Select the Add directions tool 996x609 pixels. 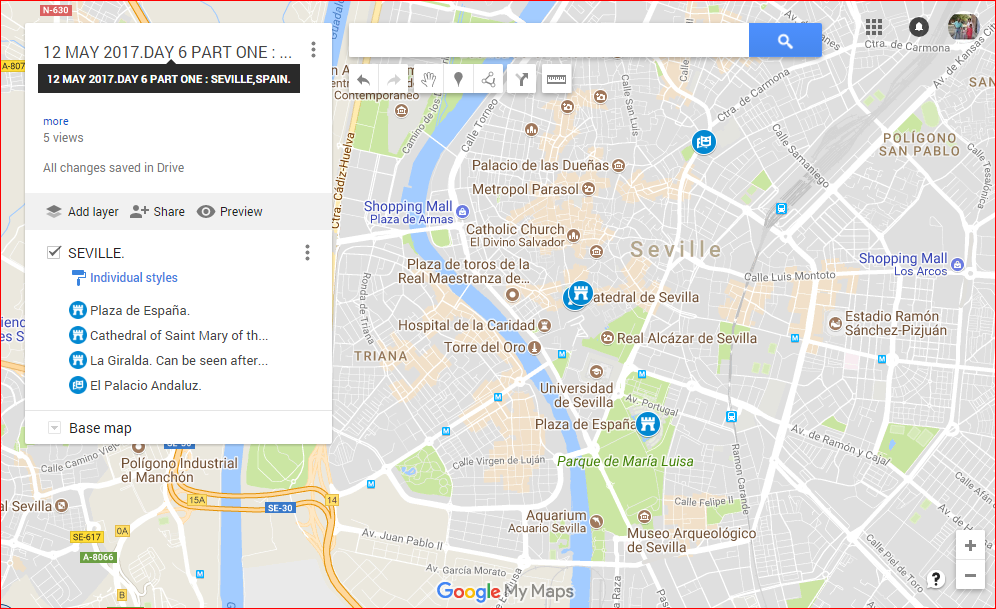(522, 79)
